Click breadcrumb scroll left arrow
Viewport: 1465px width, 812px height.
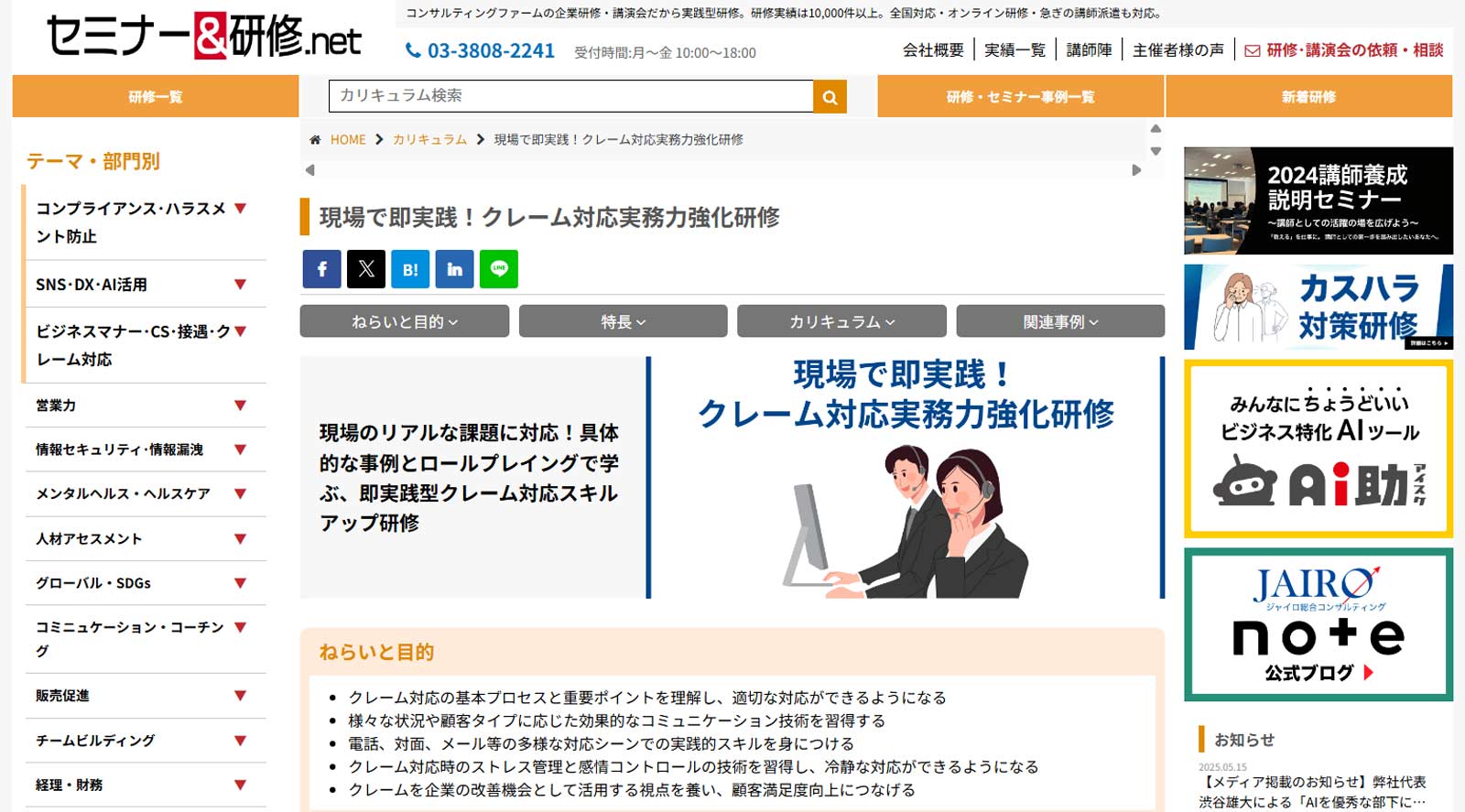[310, 169]
